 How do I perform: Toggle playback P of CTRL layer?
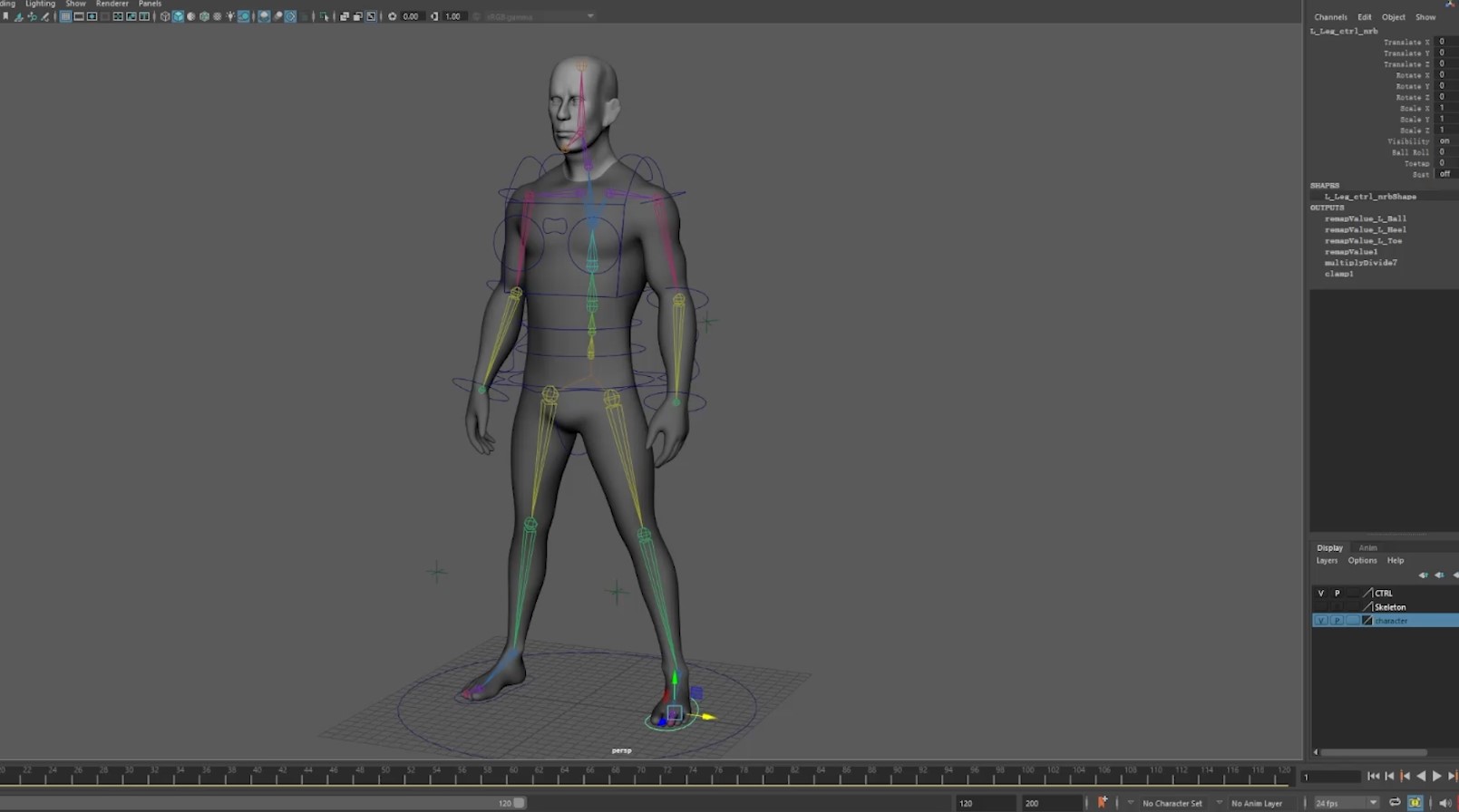(x=1337, y=593)
